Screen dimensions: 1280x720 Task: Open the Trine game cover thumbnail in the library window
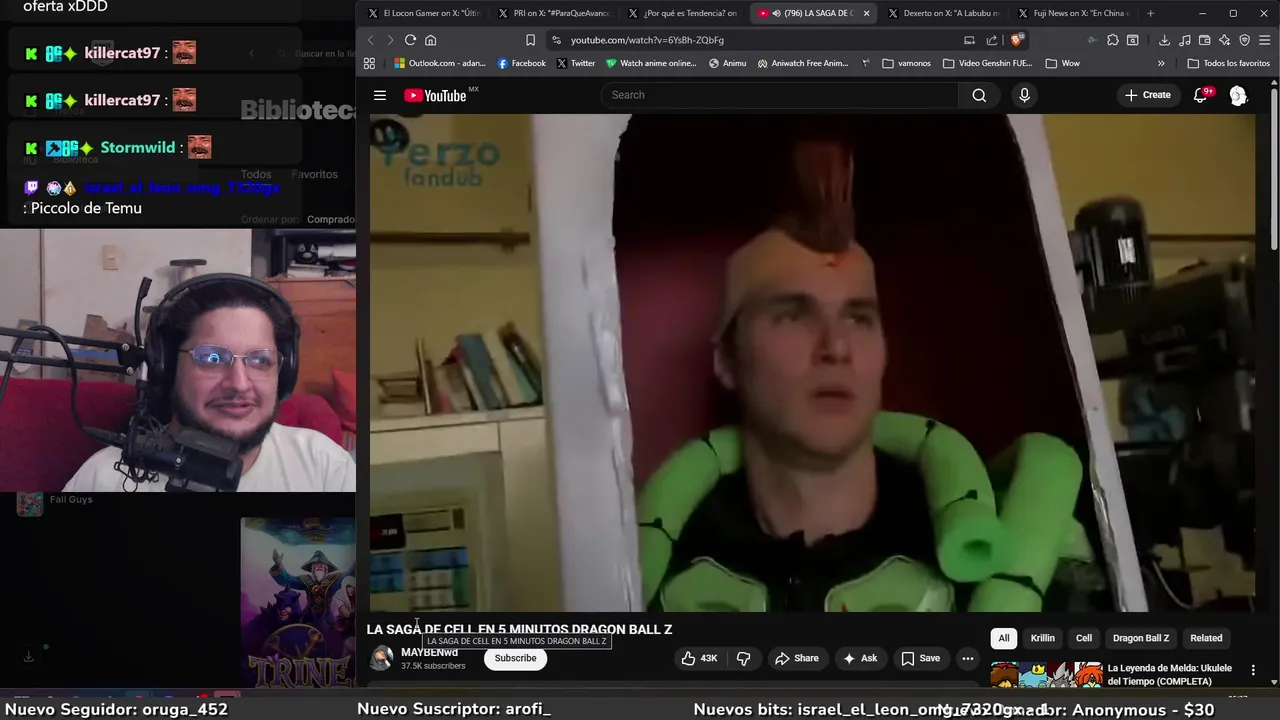[x=298, y=602]
